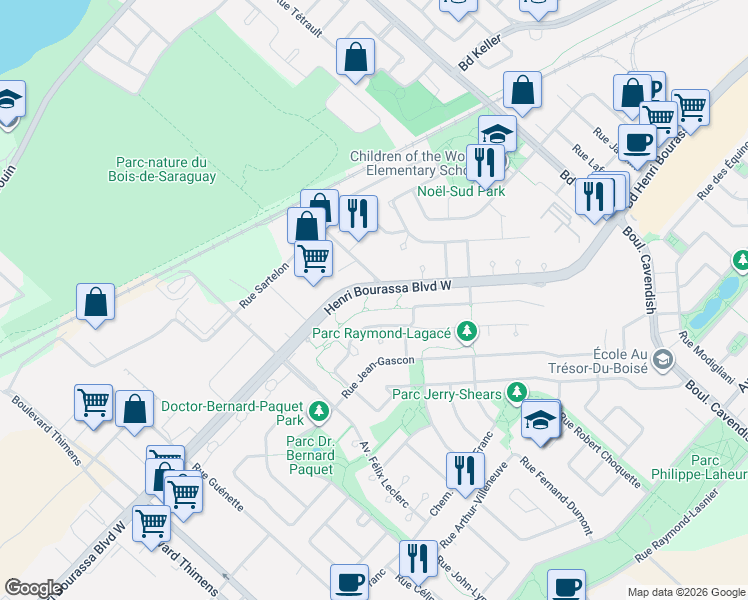Image resolution: width=748 pixels, height=600 pixels.
Task: Click the Noël-Sud Park label
Action: point(461,191)
